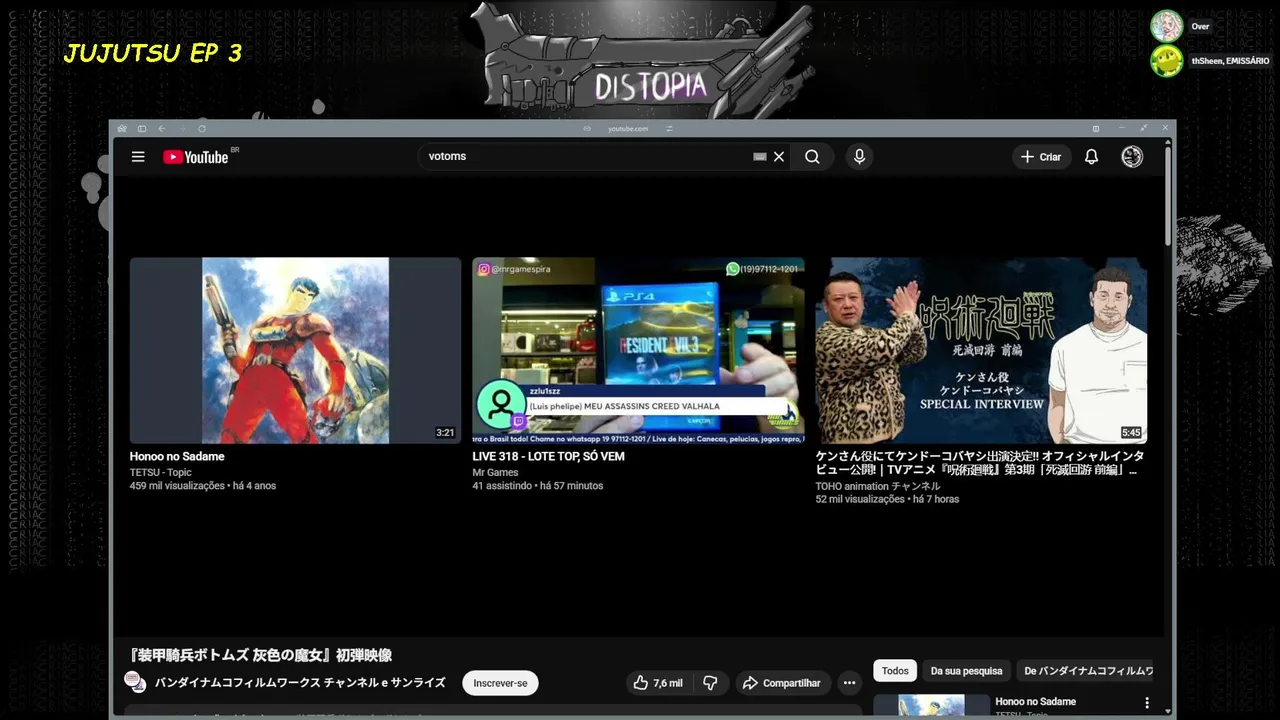Open the Mr Games channel link
Image resolution: width=1280 pixels, height=720 pixels.
(x=495, y=473)
